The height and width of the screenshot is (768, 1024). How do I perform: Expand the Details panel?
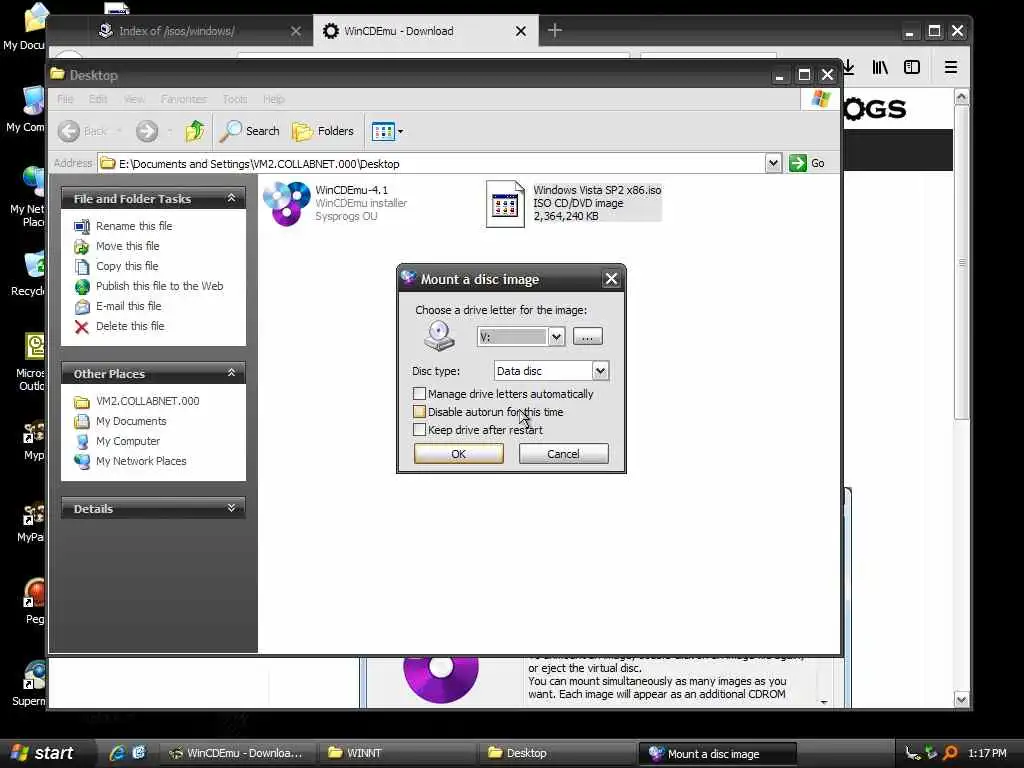pos(231,508)
